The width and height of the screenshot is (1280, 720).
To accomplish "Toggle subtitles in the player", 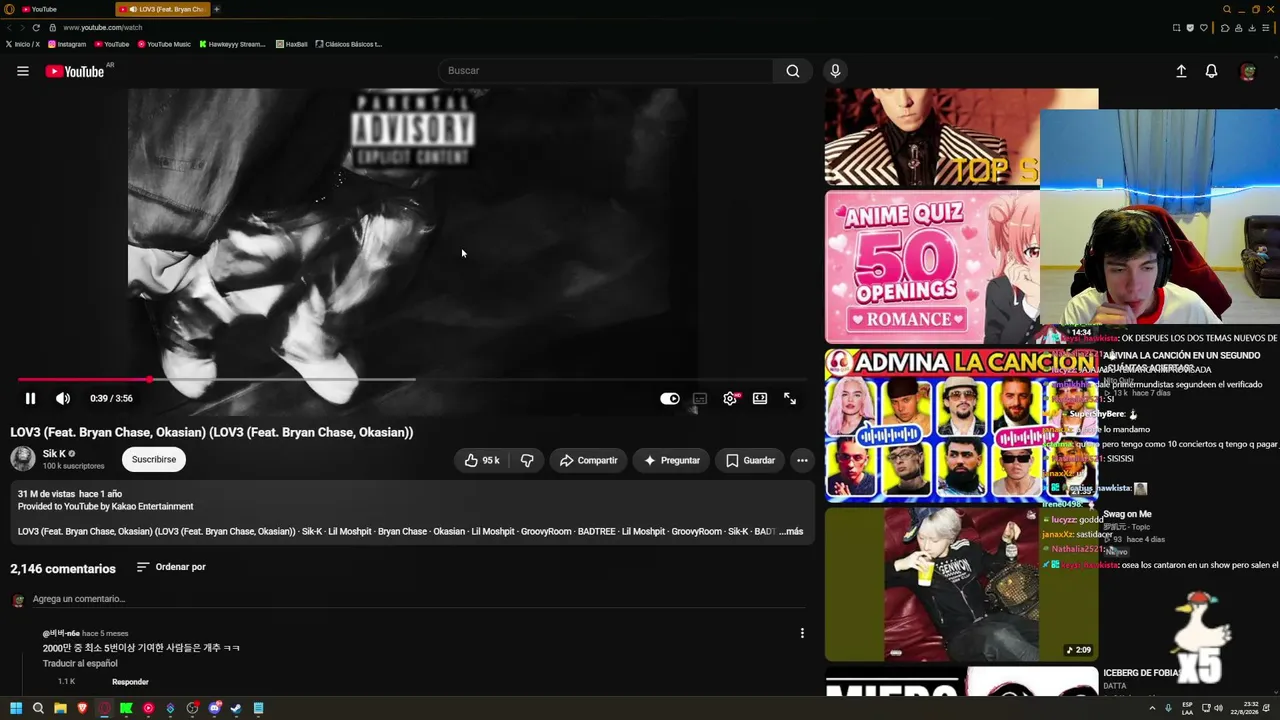I will click(700, 398).
